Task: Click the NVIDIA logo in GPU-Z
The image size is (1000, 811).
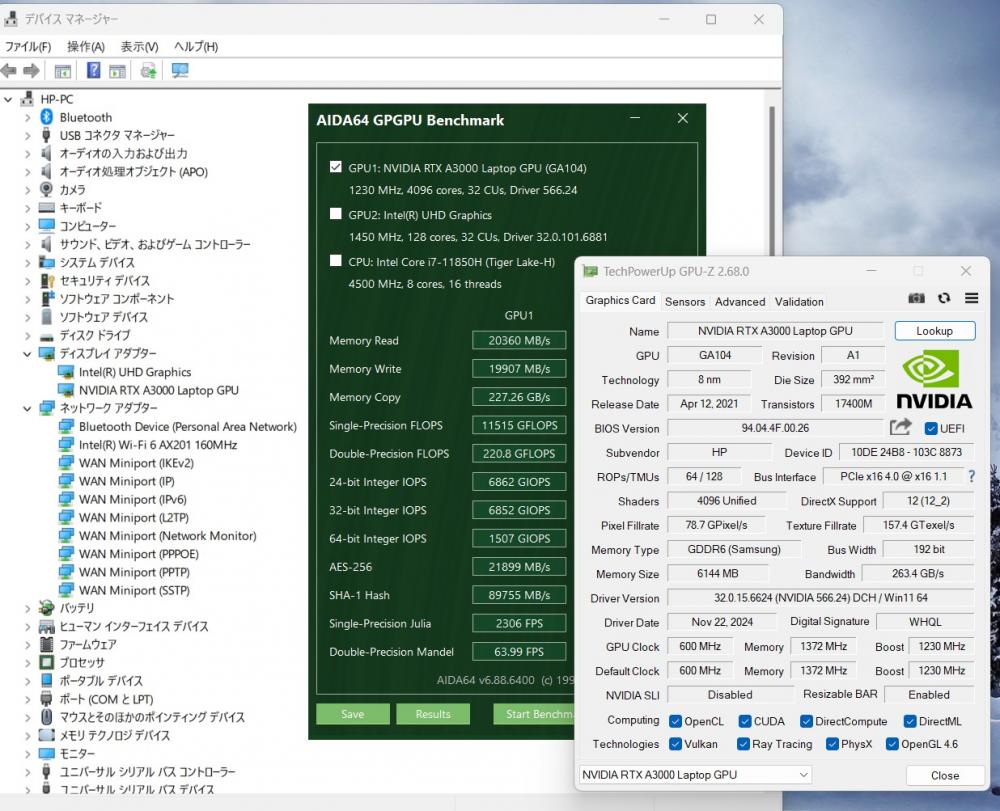Action: pyautogui.click(x=934, y=379)
